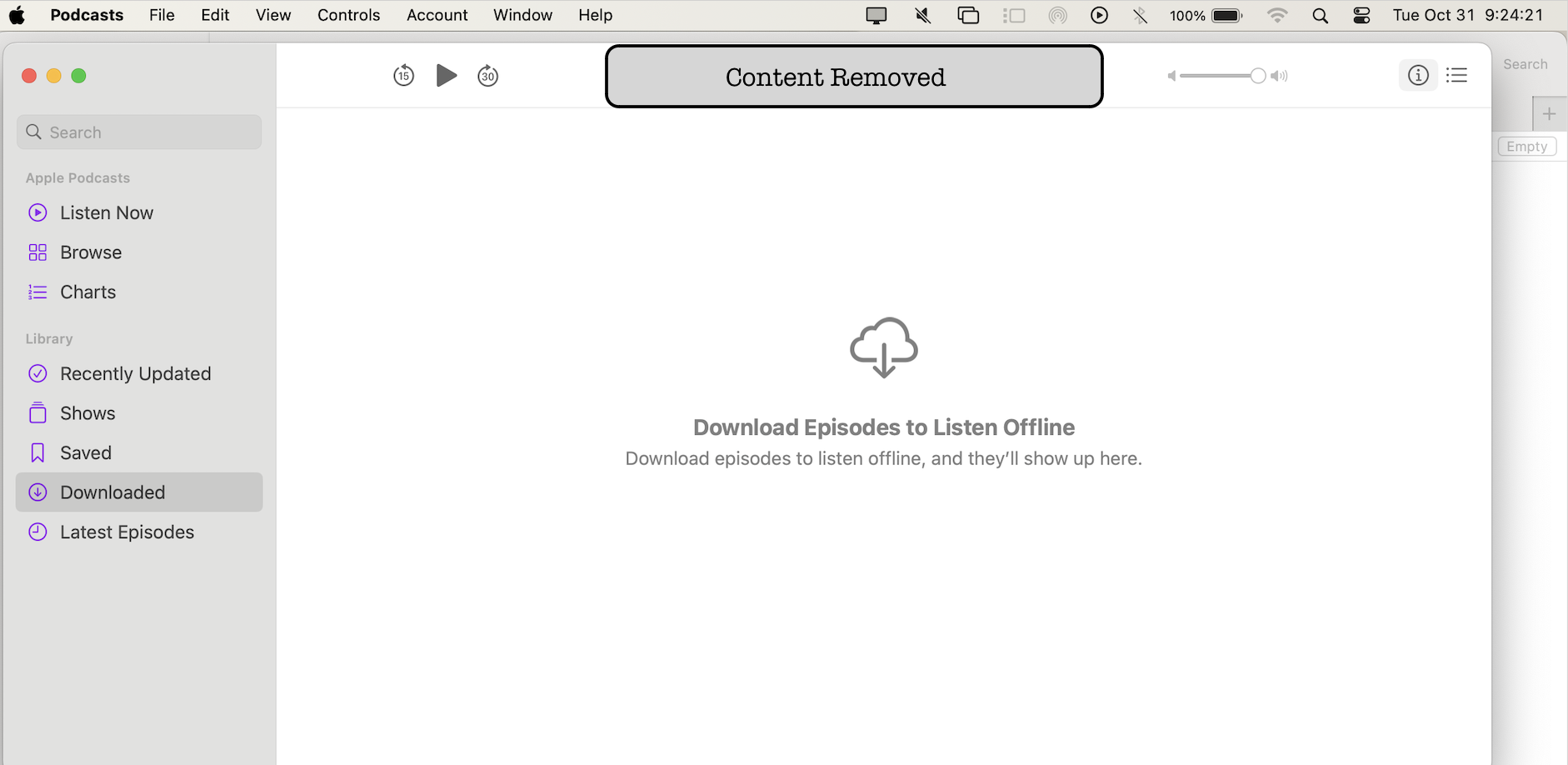
Task: Open the Shows library section
Action: 87,412
